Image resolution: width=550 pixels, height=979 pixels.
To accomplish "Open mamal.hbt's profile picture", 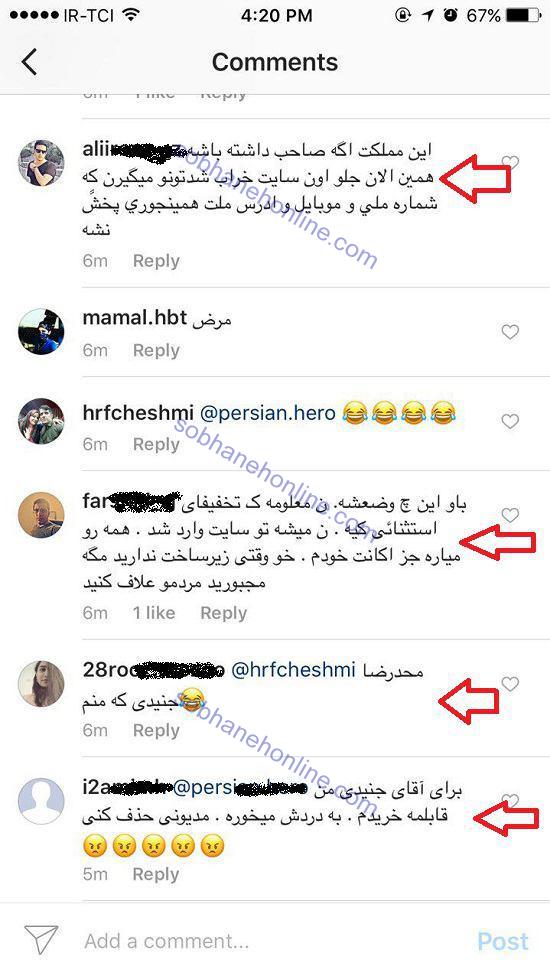I will 41,332.
